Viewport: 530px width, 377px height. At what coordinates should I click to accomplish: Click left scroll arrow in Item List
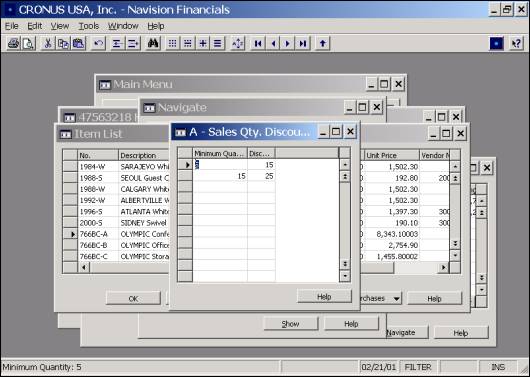click(x=84, y=267)
